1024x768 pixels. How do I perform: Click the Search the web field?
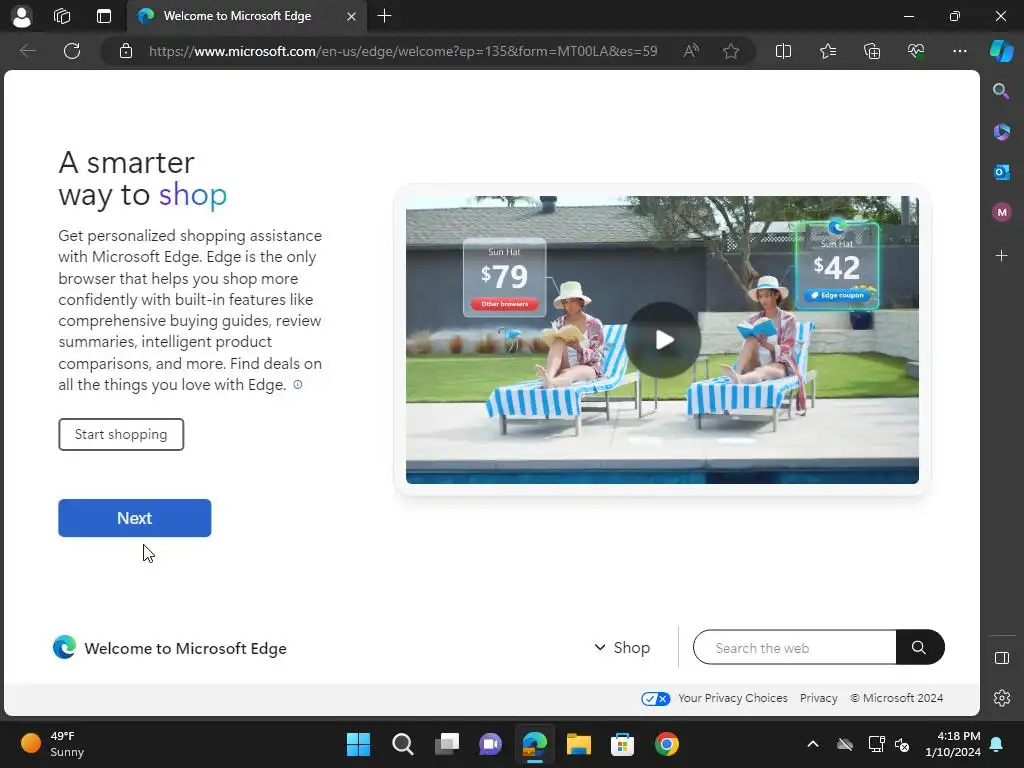point(795,647)
